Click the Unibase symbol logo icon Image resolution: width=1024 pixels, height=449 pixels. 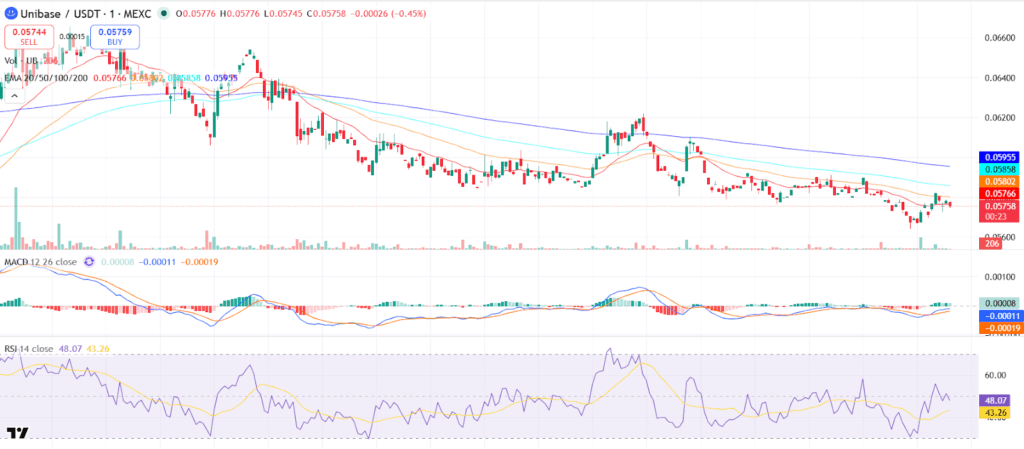click(11, 14)
